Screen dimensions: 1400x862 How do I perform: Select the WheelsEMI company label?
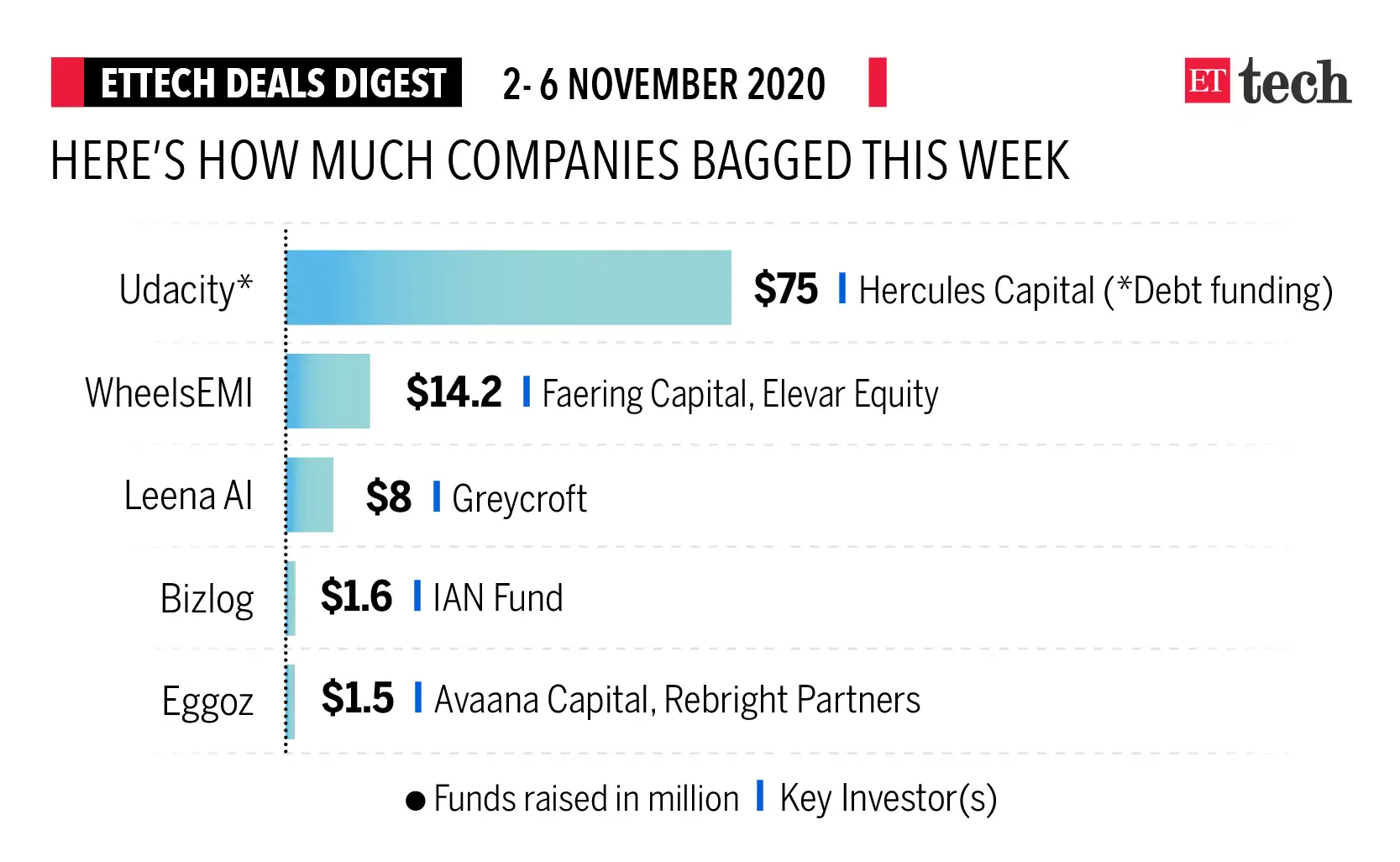169,392
